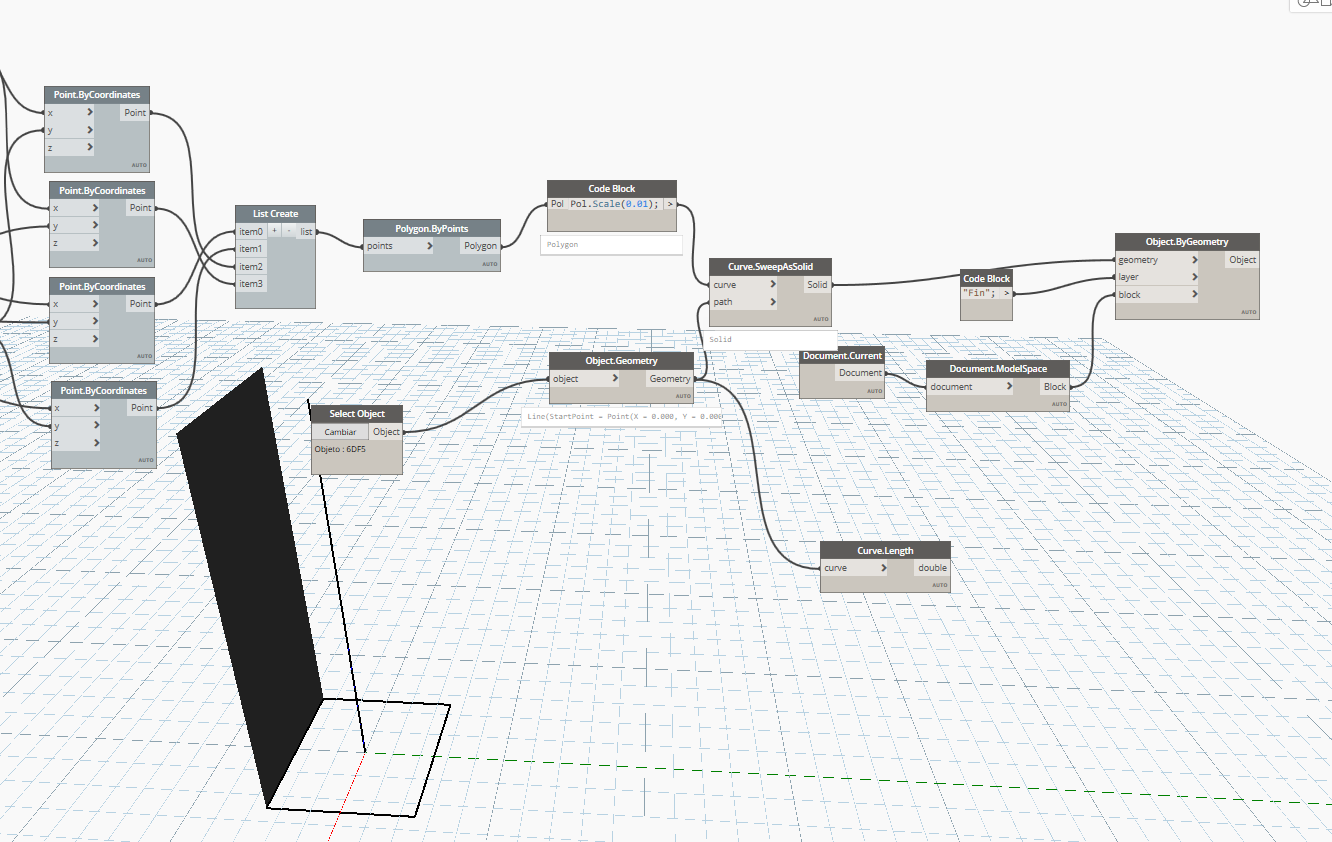Viewport: 1332px width, 842px height.
Task: Click the Block output port on Document.ModelSpace
Action: (1055, 387)
